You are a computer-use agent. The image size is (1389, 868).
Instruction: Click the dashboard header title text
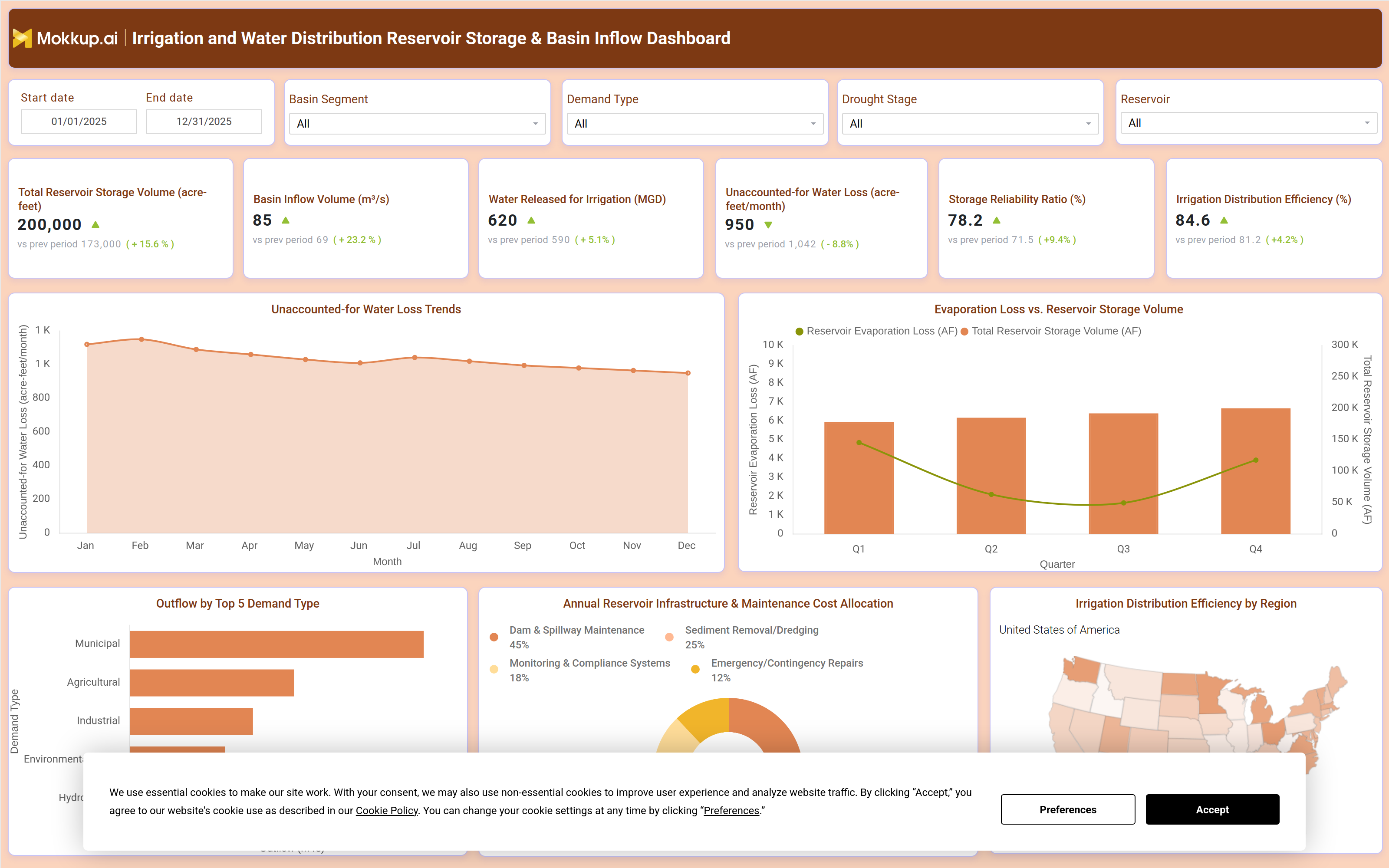[431, 38]
